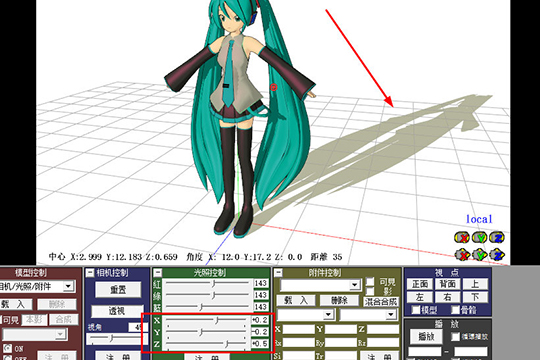Viewport: 540px width, 360px height.
Task: Adjust the 紅 red light slider
Action: click(207, 283)
